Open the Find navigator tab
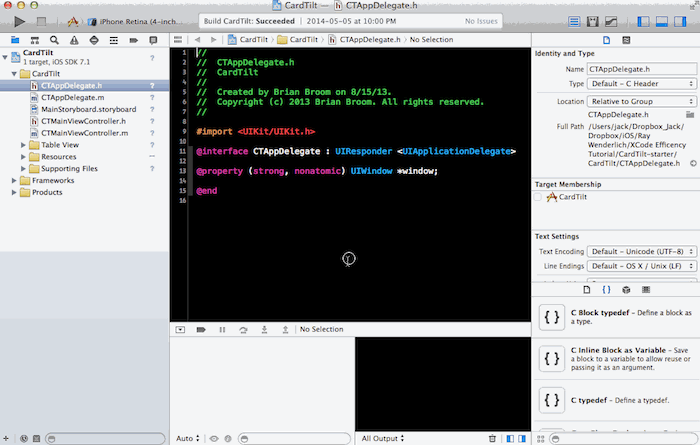700x445 pixels. point(54,40)
